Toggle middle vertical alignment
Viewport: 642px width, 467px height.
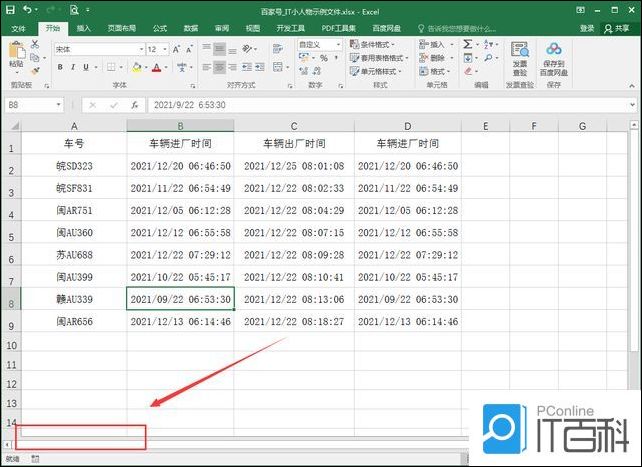coord(219,49)
